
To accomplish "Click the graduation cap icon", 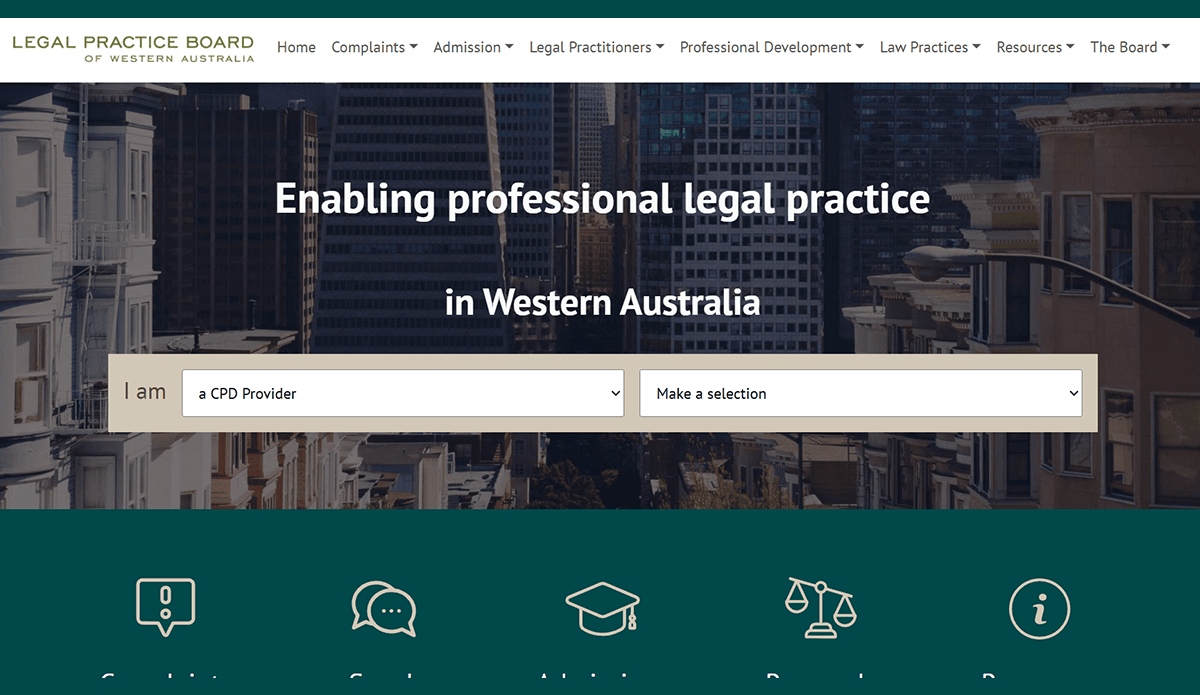I will [602, 608].
